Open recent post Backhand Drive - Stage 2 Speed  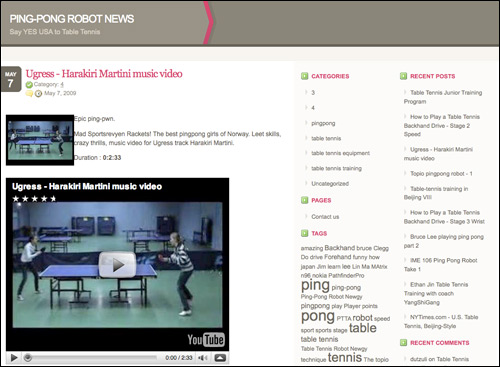(x=442, y=125)
